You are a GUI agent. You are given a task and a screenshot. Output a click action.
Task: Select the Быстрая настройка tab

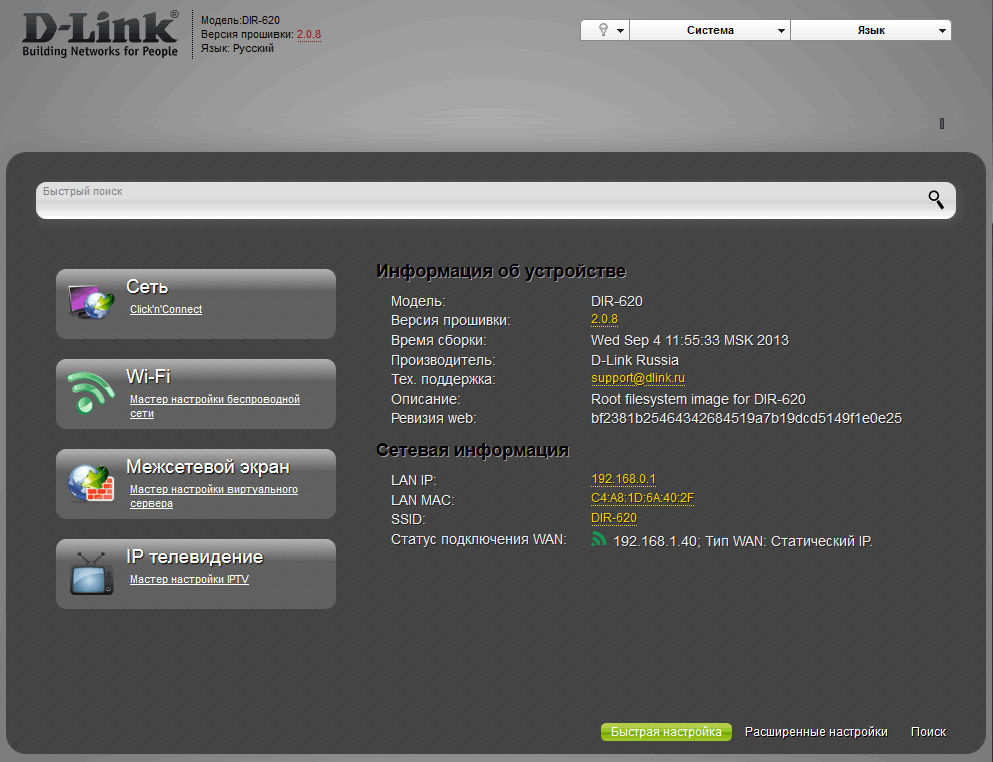(x=666, y=732)
